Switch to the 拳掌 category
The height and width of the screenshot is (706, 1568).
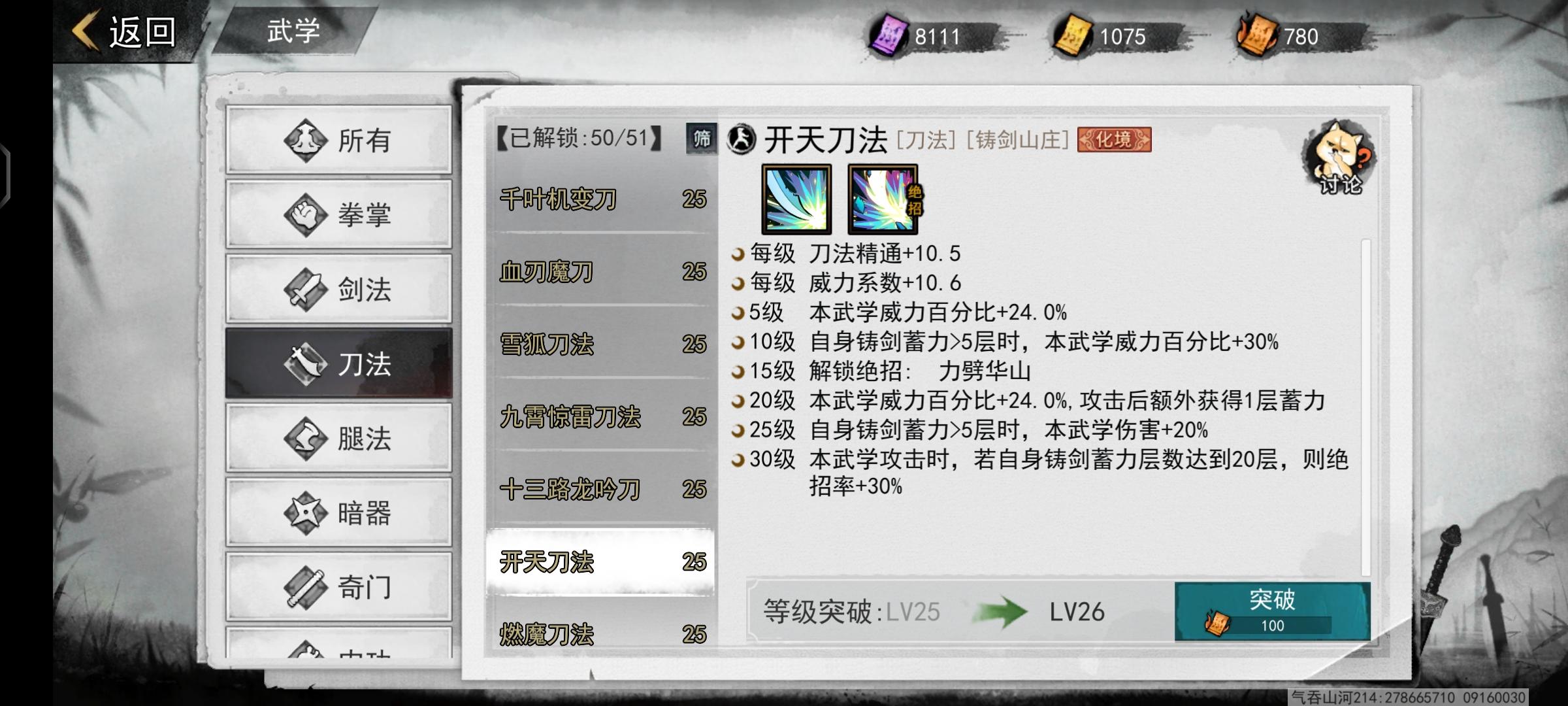[x=338, y=214]
